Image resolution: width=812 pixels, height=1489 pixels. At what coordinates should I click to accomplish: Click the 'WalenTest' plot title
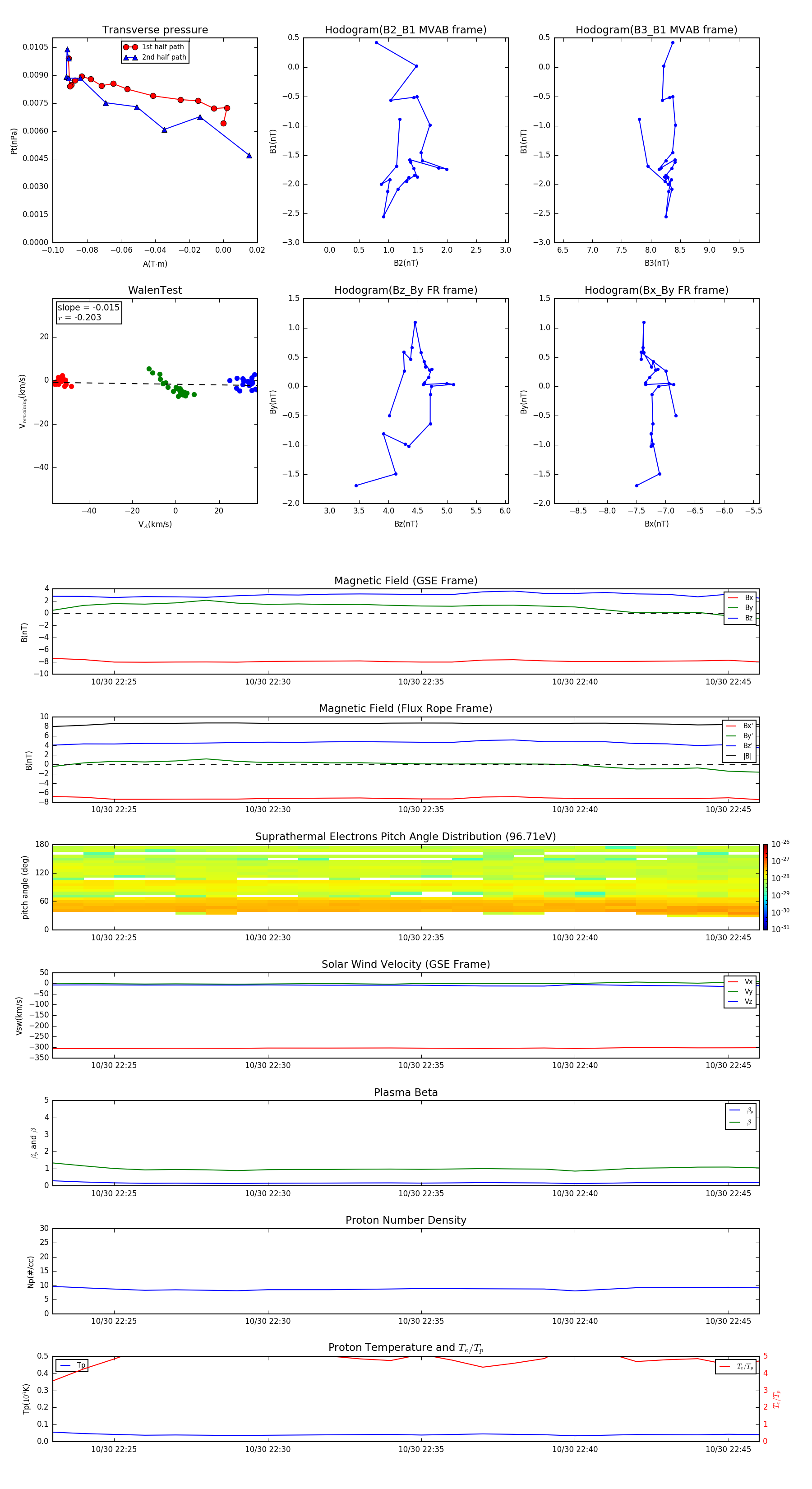tap(155, 290)
